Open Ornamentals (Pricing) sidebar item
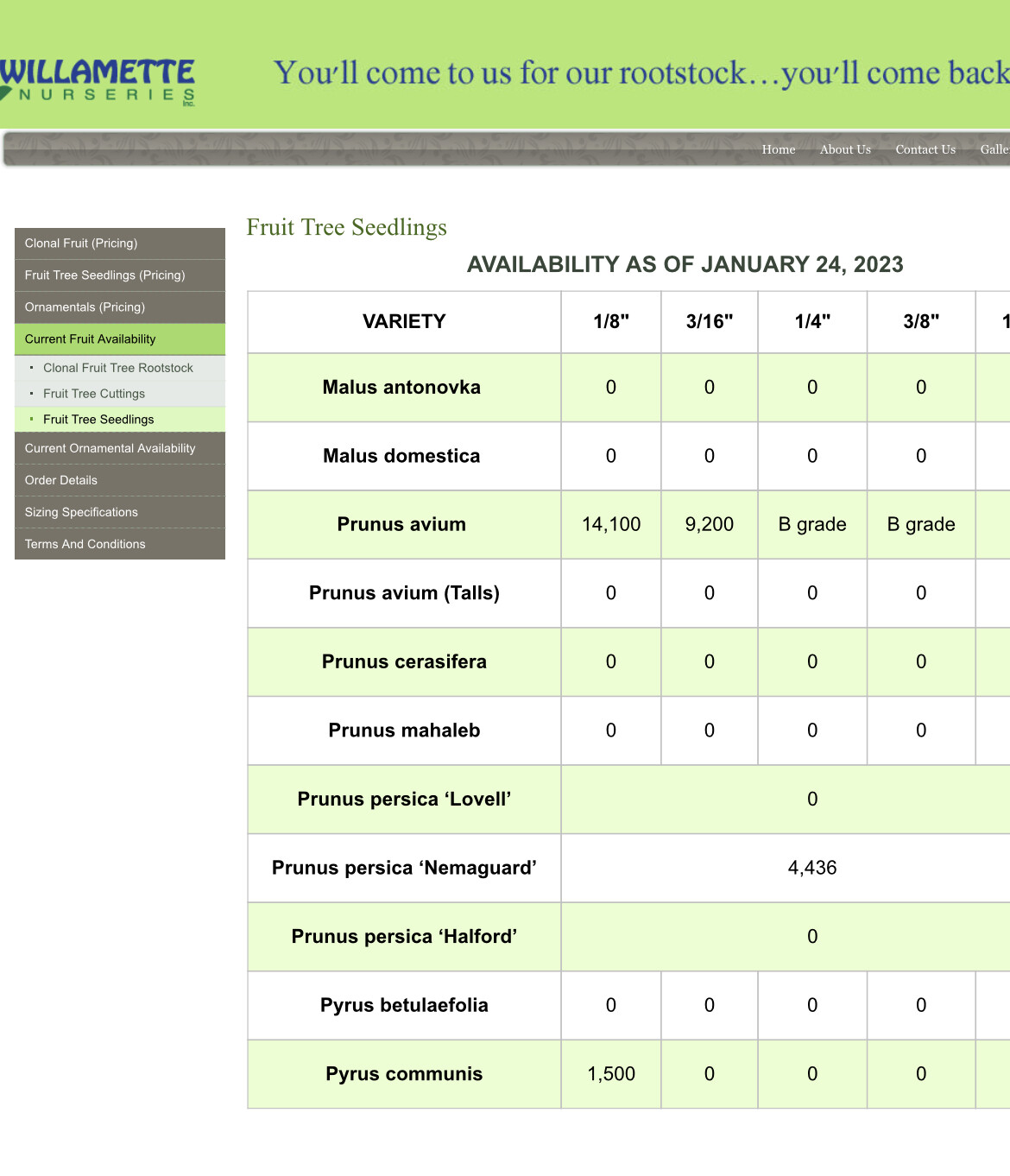 coord(120,307)
